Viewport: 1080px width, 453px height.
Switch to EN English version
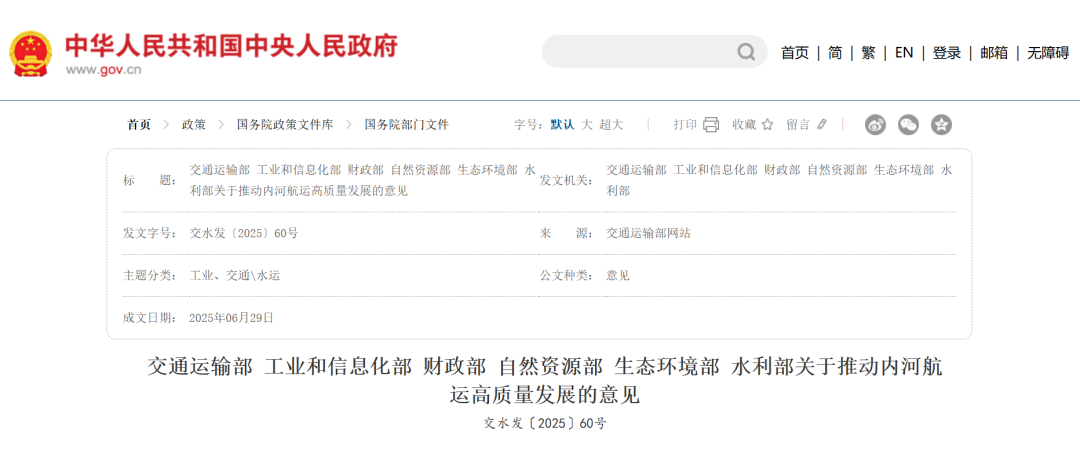tap(904, 53)
